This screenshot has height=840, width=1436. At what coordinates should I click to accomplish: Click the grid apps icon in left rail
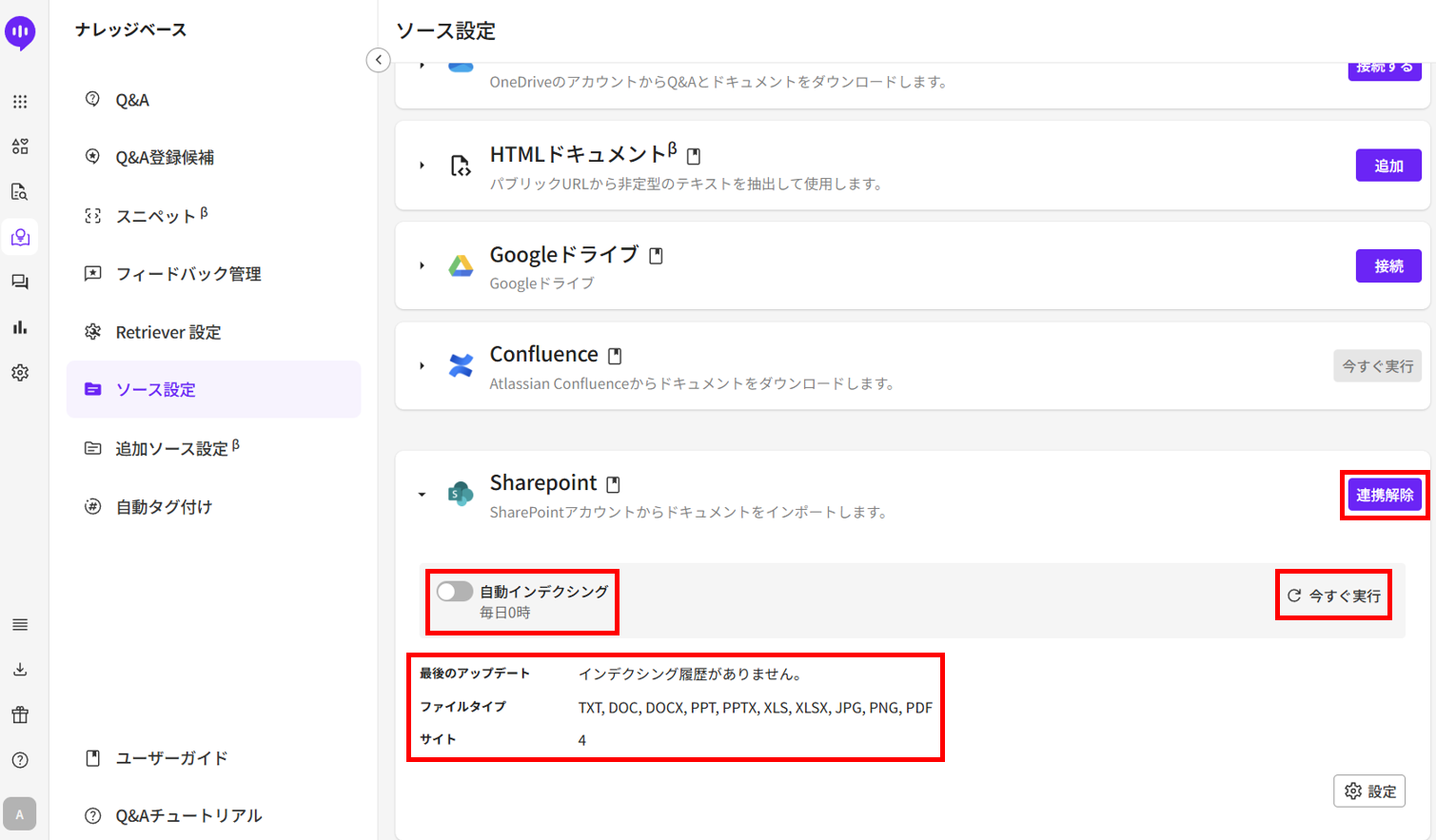click(20, 102)
